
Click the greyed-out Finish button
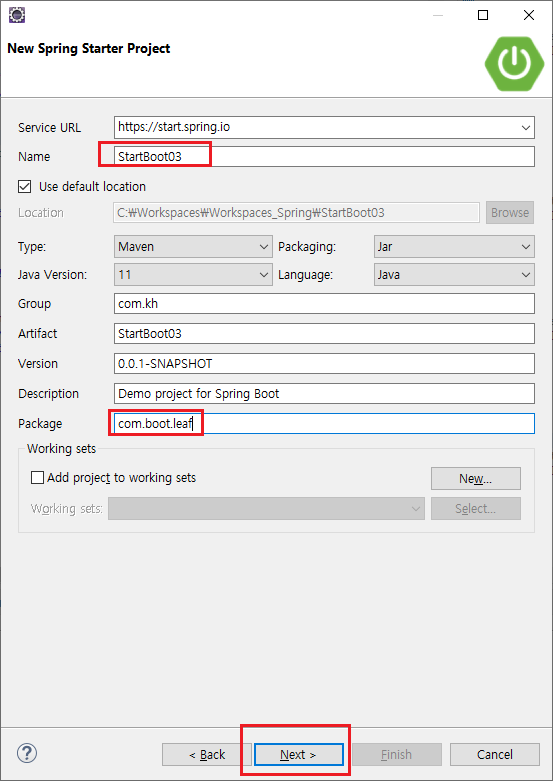pyautogui.click(x=397, y=755)
